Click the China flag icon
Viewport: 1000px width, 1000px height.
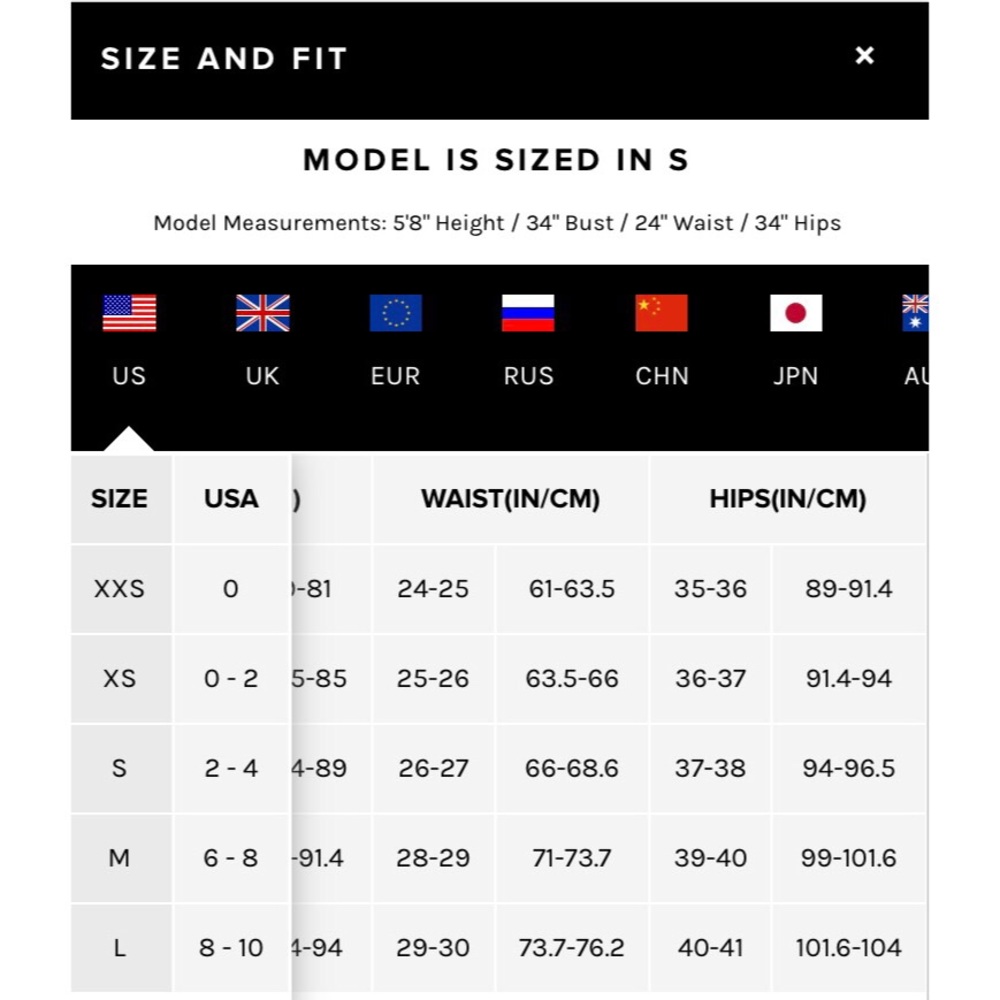[662, 313]
